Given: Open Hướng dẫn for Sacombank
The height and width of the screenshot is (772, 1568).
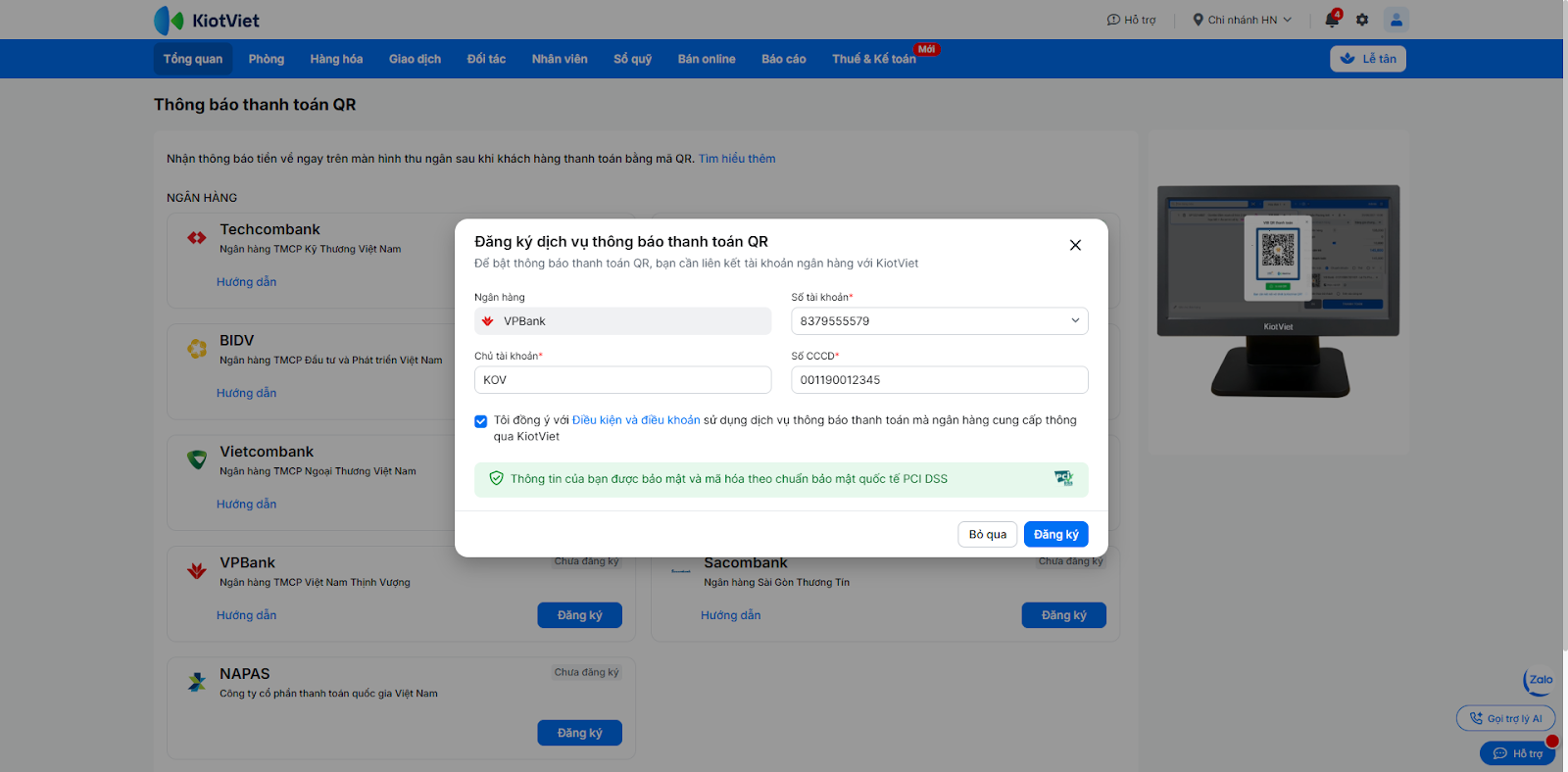Looking at the screenshot, I should point(731,615).
